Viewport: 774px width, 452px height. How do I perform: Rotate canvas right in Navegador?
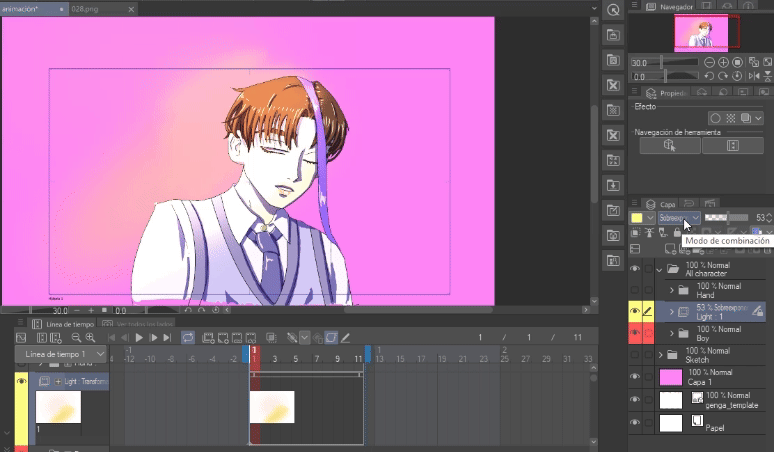click(x=723, y=76)
